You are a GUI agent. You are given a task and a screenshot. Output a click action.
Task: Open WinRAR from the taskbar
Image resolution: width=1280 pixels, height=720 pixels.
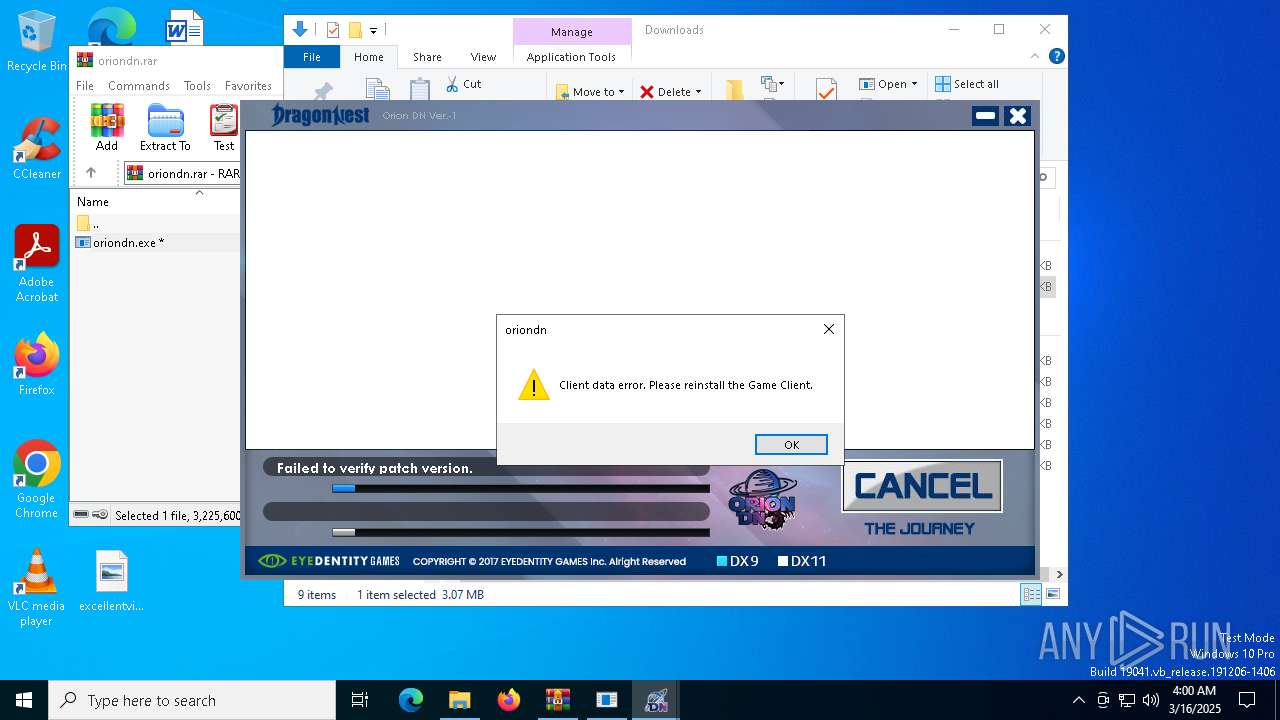pyautogui.click(x=557, y=700)
